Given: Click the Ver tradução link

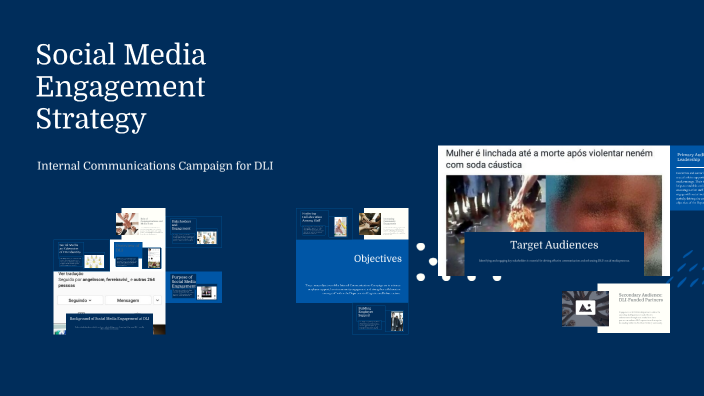Looking at the screenshot, I should [x=71, y=273].
